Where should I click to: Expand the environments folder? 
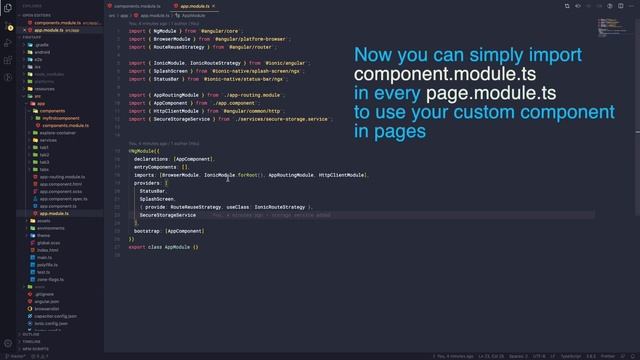[51, 228]
